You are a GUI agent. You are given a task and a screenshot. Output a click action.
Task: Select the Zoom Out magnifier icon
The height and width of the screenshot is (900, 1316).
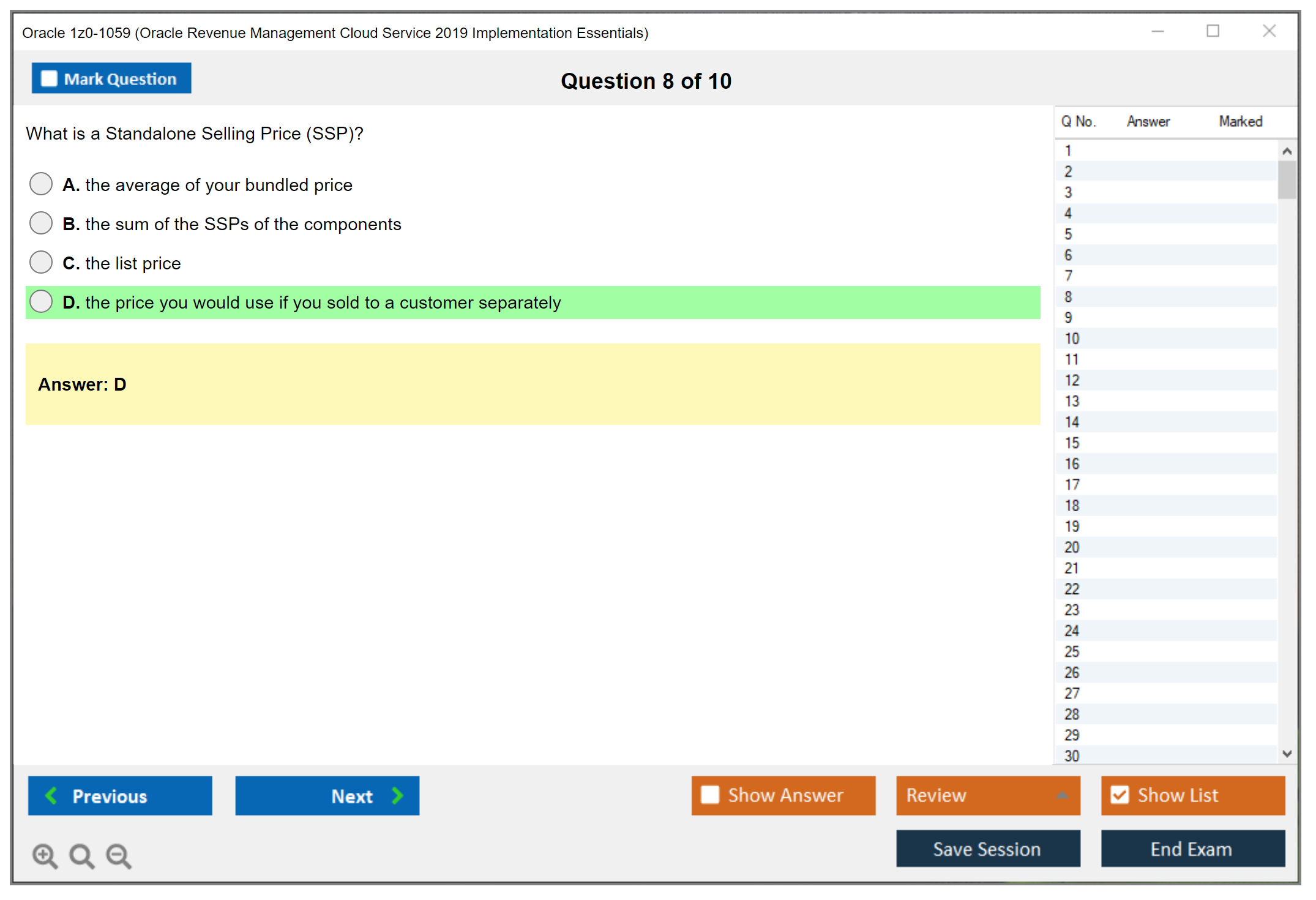tap(119, 855)
